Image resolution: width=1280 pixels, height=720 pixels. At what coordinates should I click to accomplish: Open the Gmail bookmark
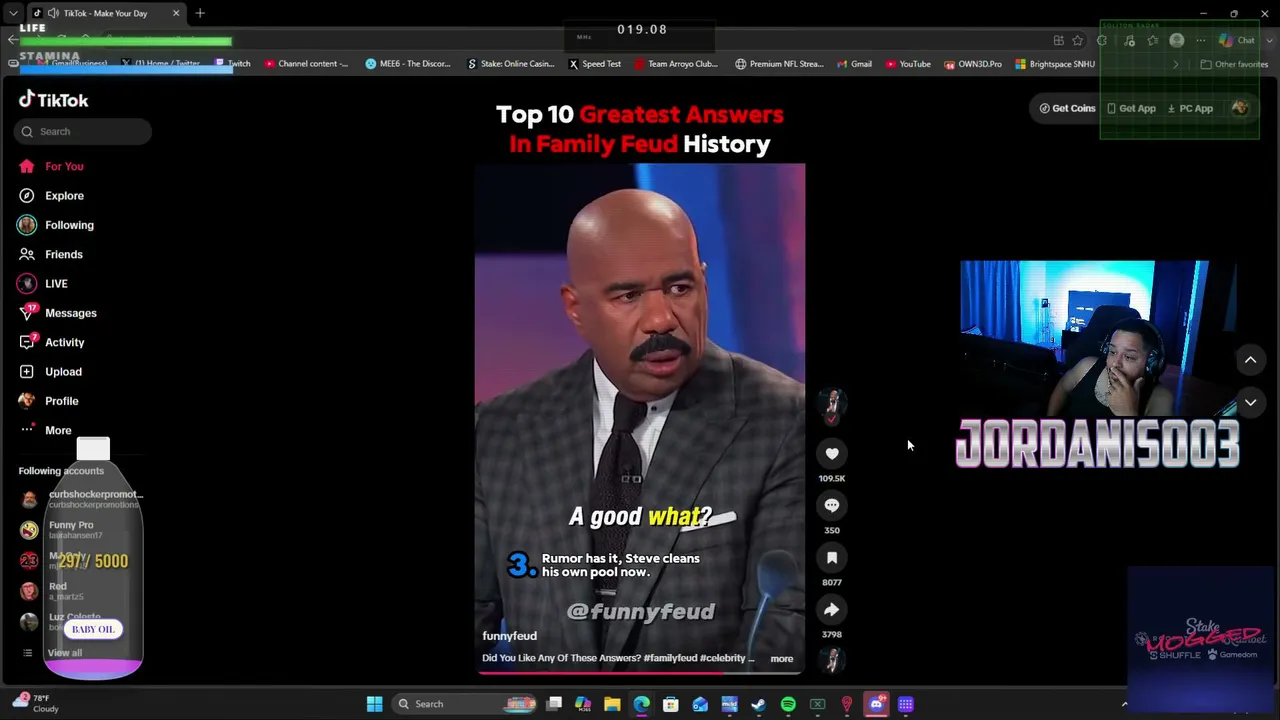click(854, 64)
